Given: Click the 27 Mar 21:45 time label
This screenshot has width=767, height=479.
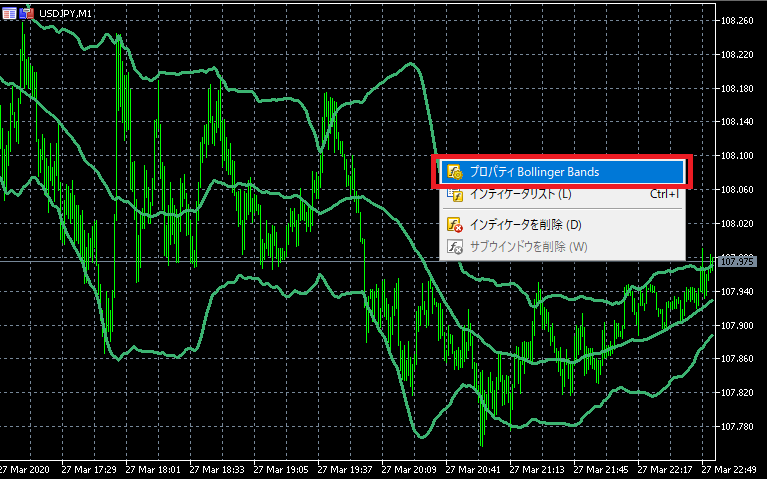Looking at the screenshot, I should [601, 470].
